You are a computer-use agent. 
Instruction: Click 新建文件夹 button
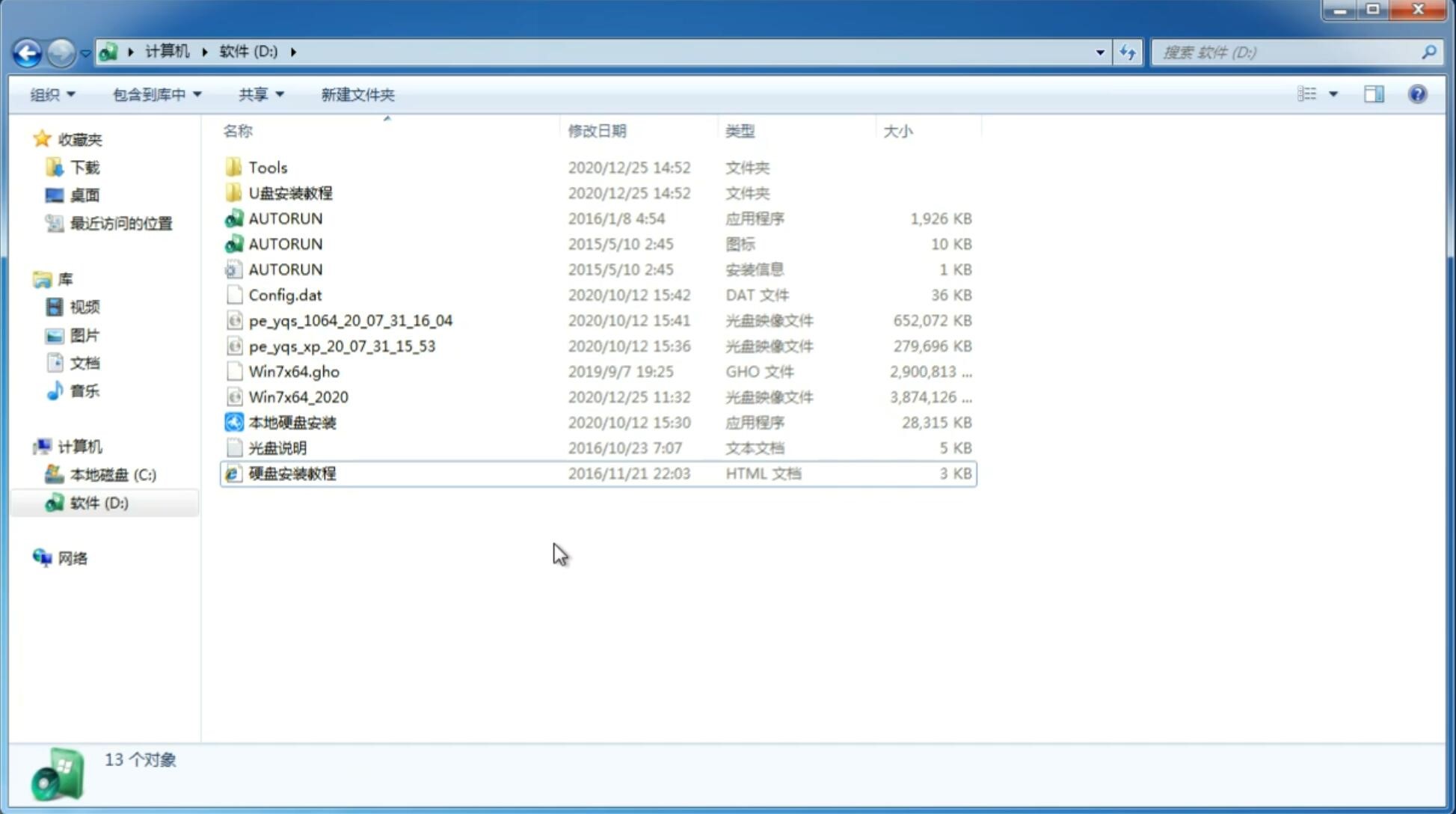click(x=357, y=94)
